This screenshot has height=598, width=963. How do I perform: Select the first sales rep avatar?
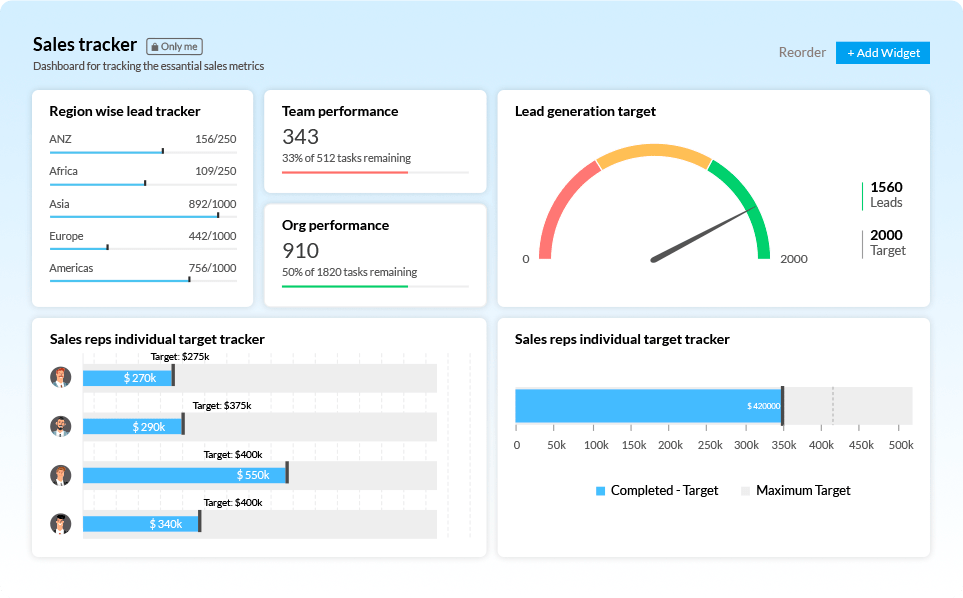point(61,377)
